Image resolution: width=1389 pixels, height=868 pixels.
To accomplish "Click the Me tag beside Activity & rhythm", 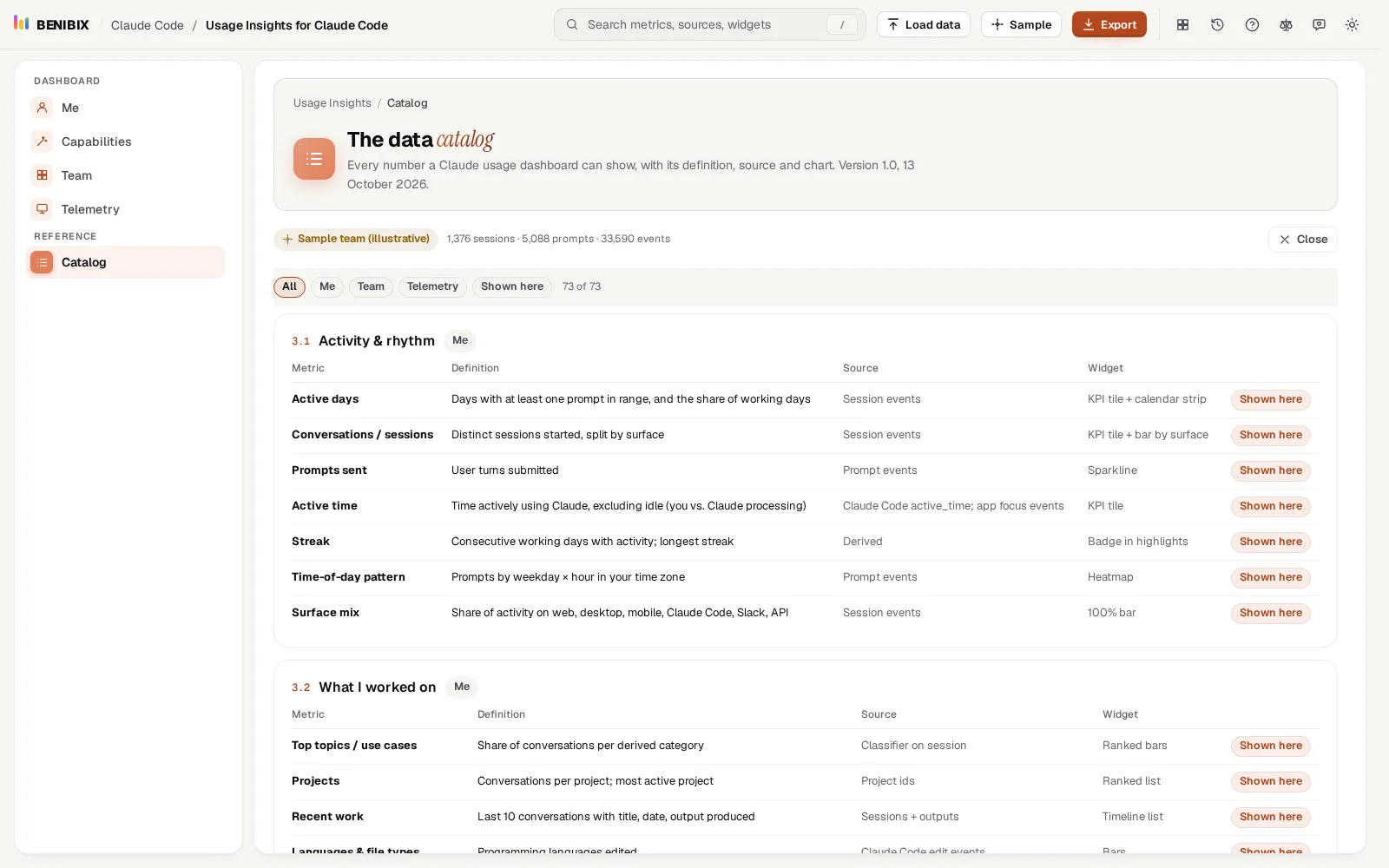I will tap(460, 340).
